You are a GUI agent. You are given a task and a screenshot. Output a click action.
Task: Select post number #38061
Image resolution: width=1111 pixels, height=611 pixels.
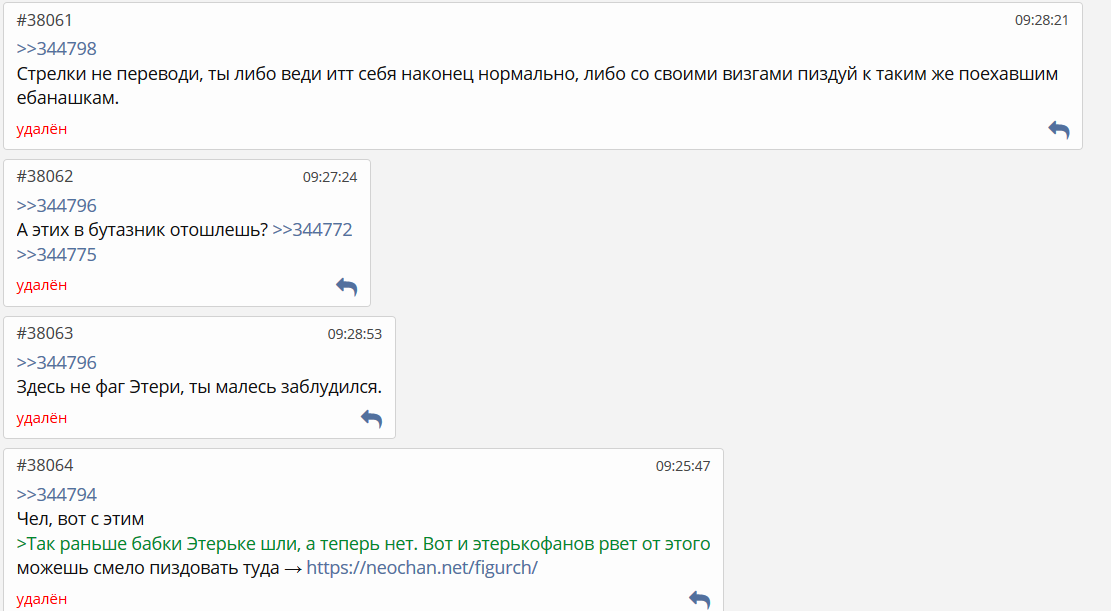[x=45, y=20]
